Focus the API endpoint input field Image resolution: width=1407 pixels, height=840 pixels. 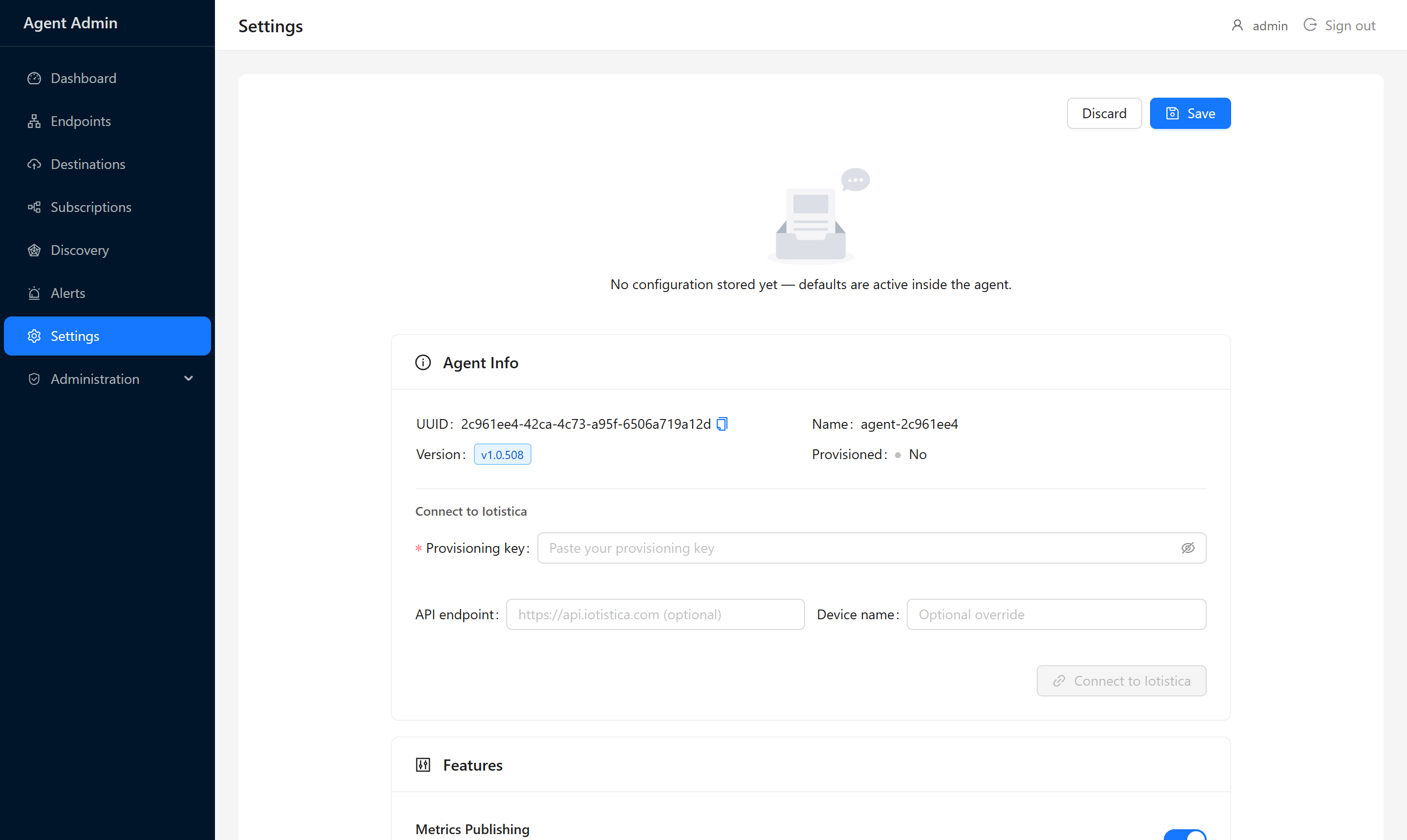pyautogui.click(x=655, y=614)
